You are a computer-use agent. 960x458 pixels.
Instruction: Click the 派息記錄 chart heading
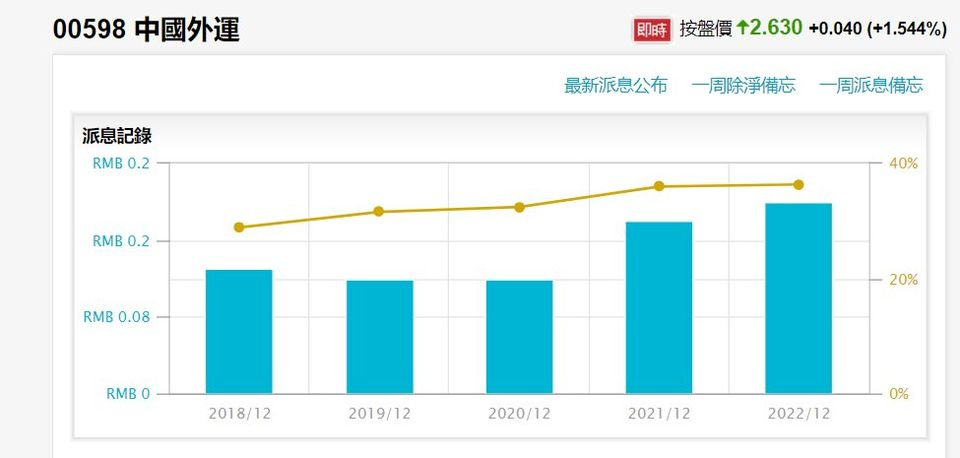click(x=117, y=136)
